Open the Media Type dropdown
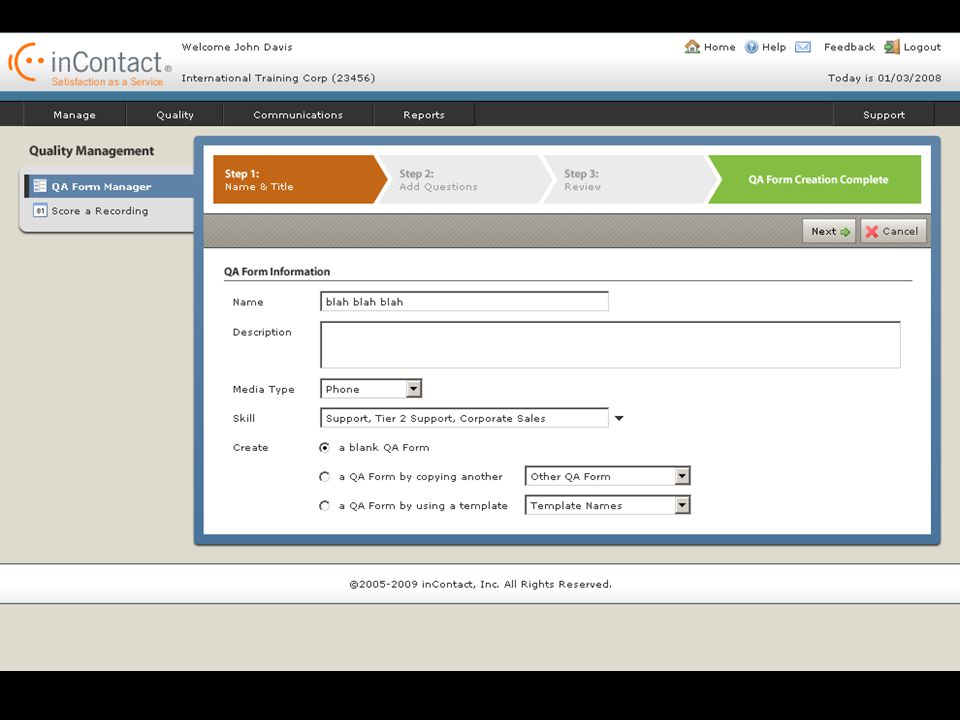The image size is (960, 720). [414, 389]
